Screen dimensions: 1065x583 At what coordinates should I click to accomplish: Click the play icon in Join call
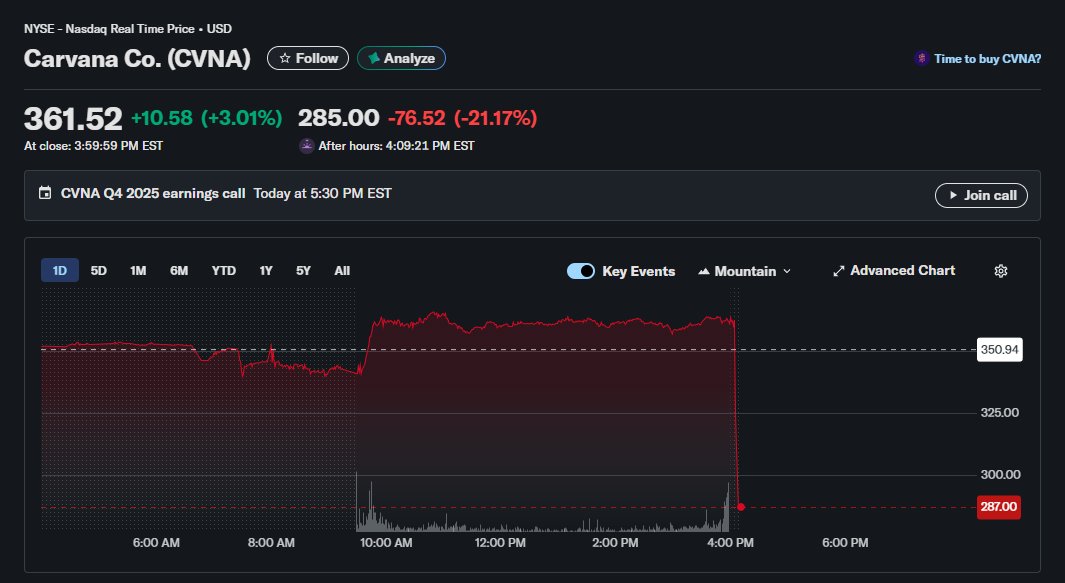point(953,195)
